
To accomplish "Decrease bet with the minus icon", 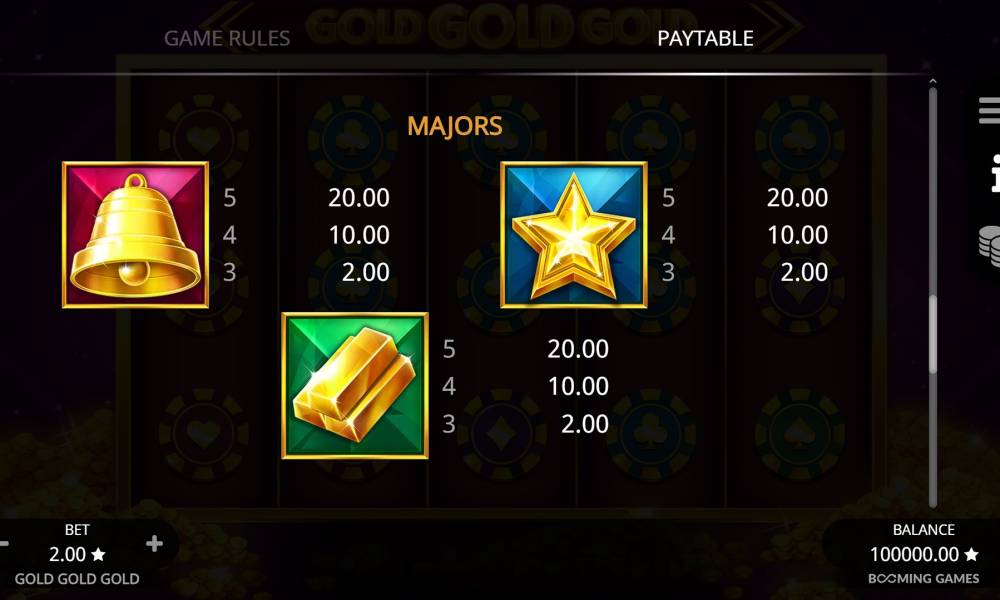I will tap(4, 544).
